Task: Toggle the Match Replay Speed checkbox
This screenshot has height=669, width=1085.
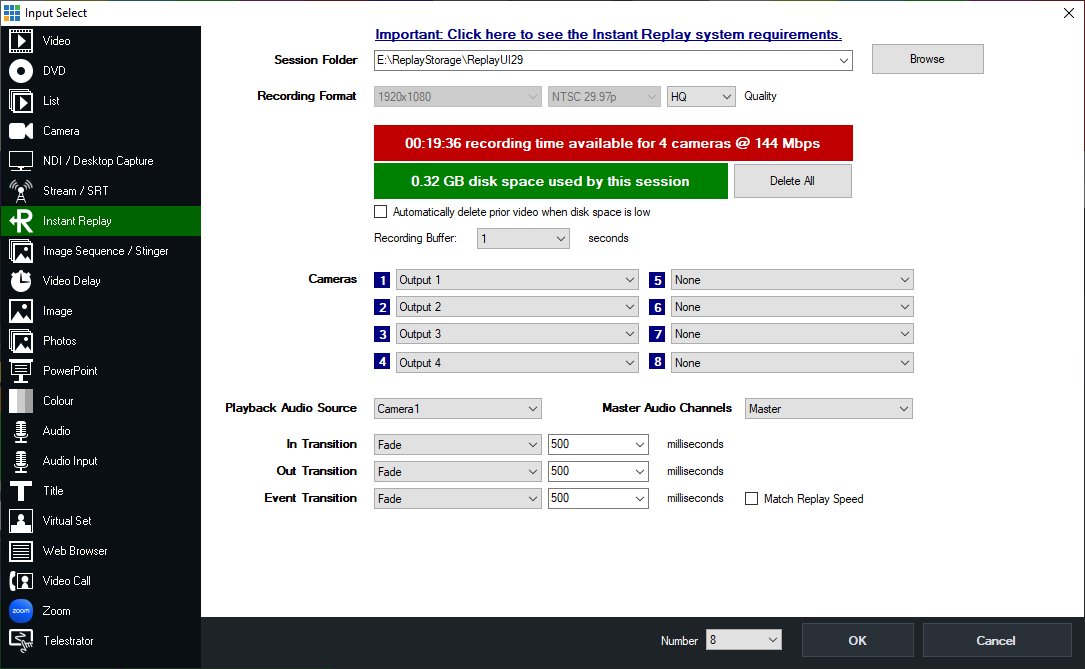Action: [x=751, y=499]
